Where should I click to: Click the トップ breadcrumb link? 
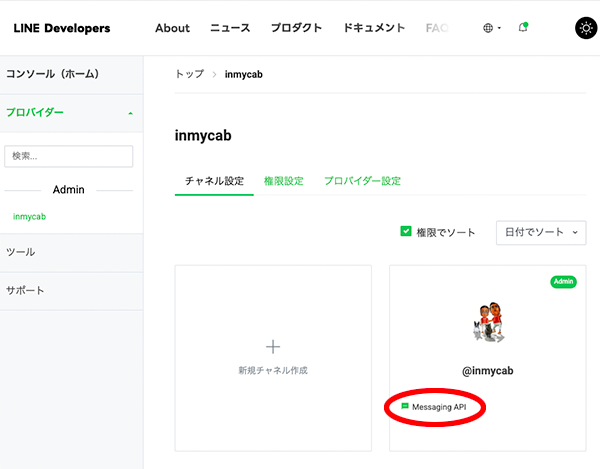click(189, 74)
